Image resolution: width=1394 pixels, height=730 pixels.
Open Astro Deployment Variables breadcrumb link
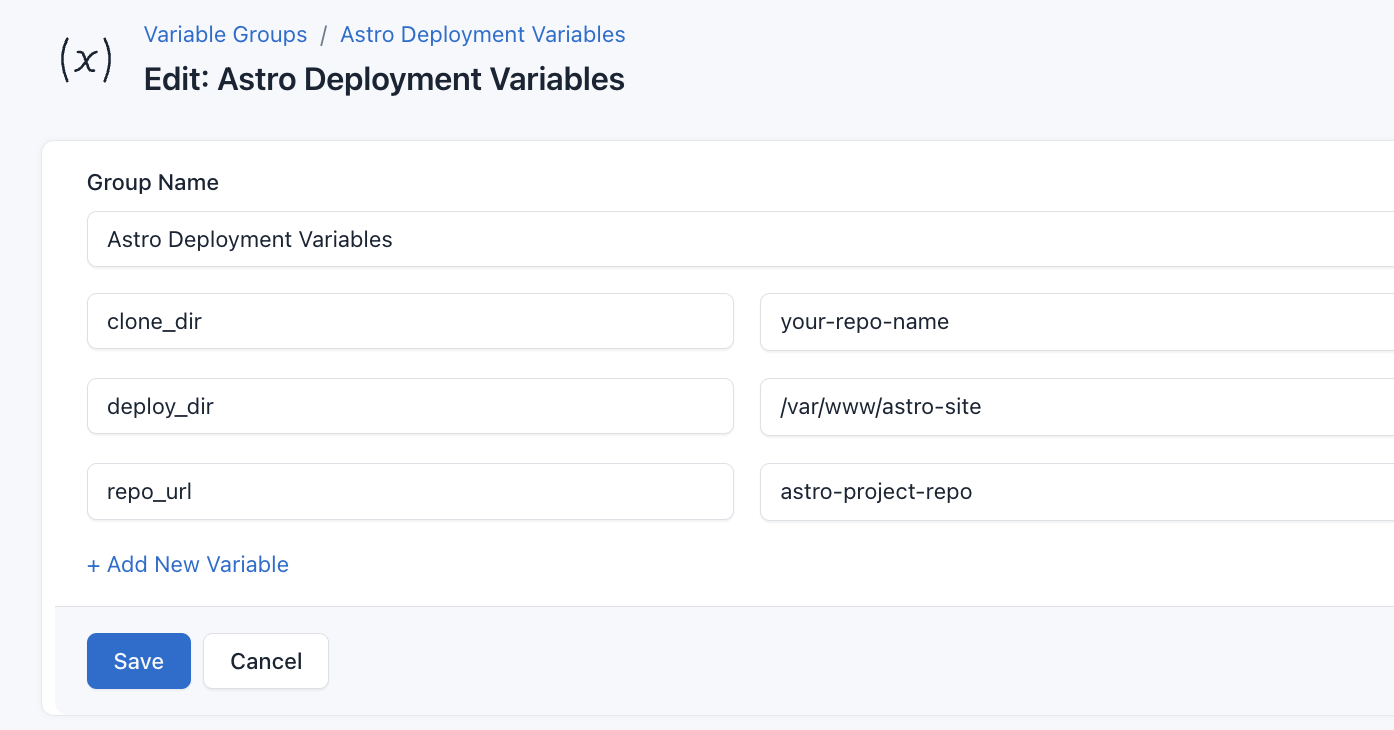coord(482,34)
